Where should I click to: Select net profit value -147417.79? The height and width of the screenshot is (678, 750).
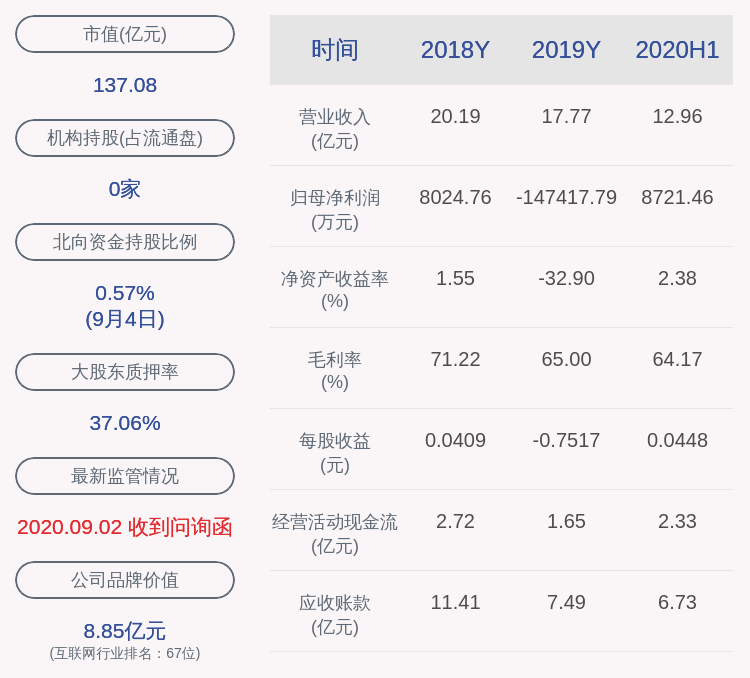coord(566,197)
